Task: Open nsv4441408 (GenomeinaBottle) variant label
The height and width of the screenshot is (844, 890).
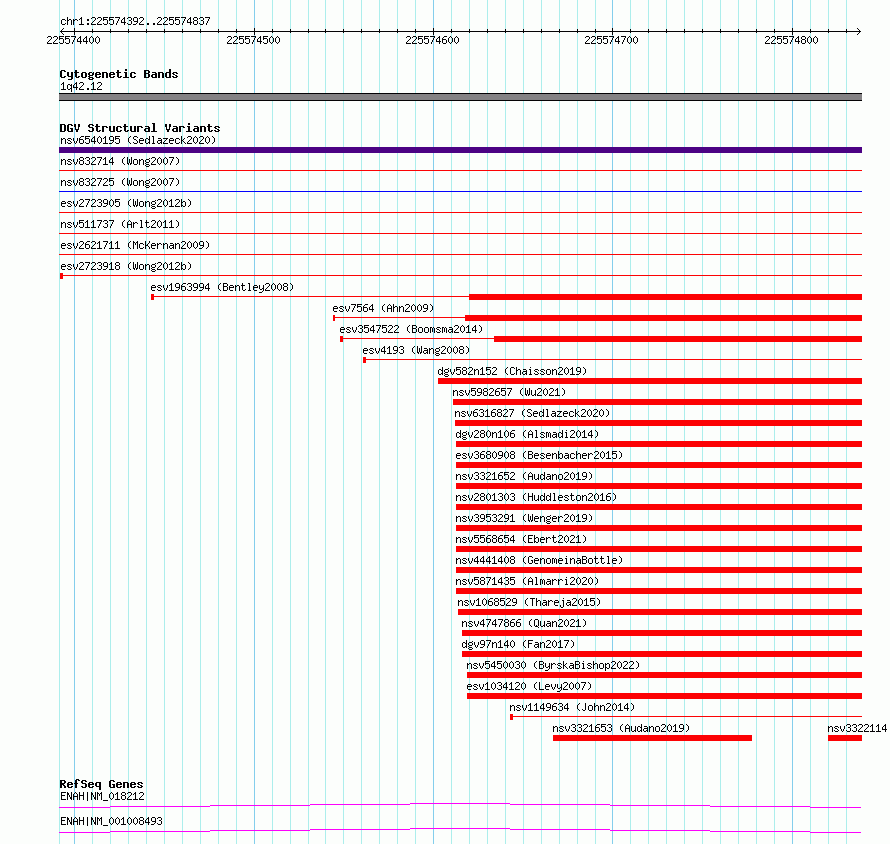Action: click(539, 560)
